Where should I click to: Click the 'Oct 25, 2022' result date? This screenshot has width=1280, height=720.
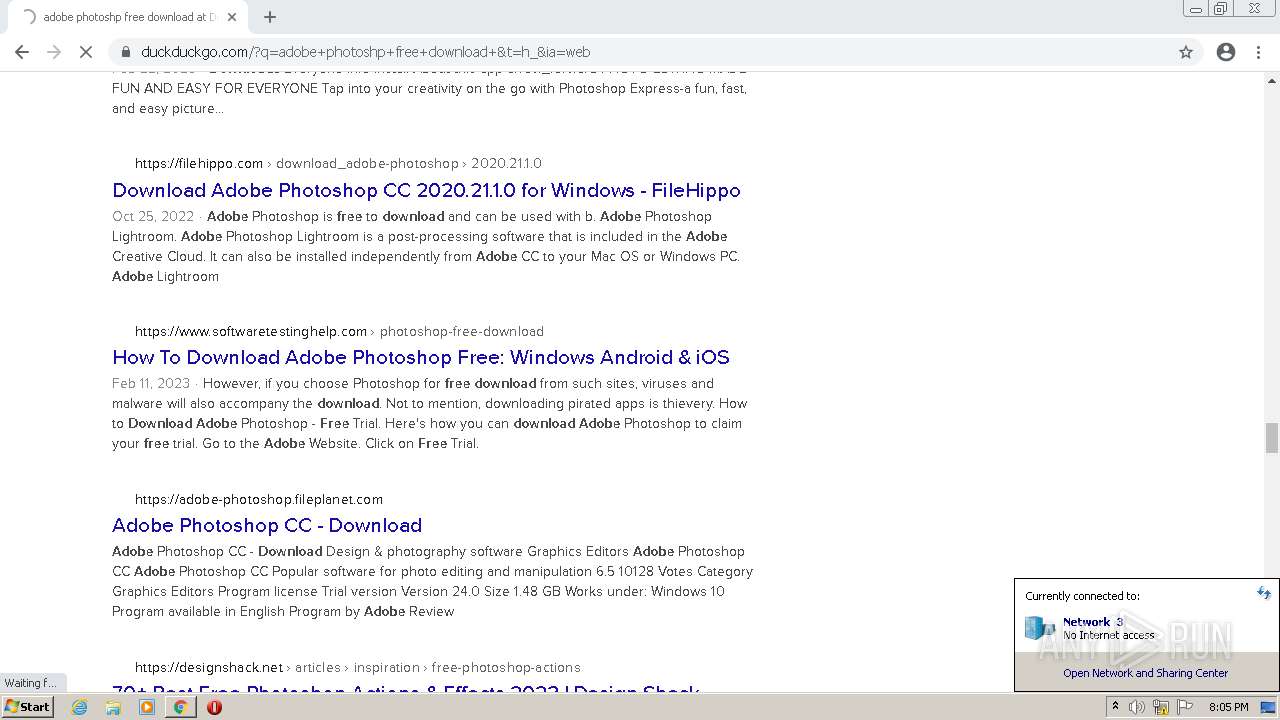pyautogui.click(x=153, y=216)
